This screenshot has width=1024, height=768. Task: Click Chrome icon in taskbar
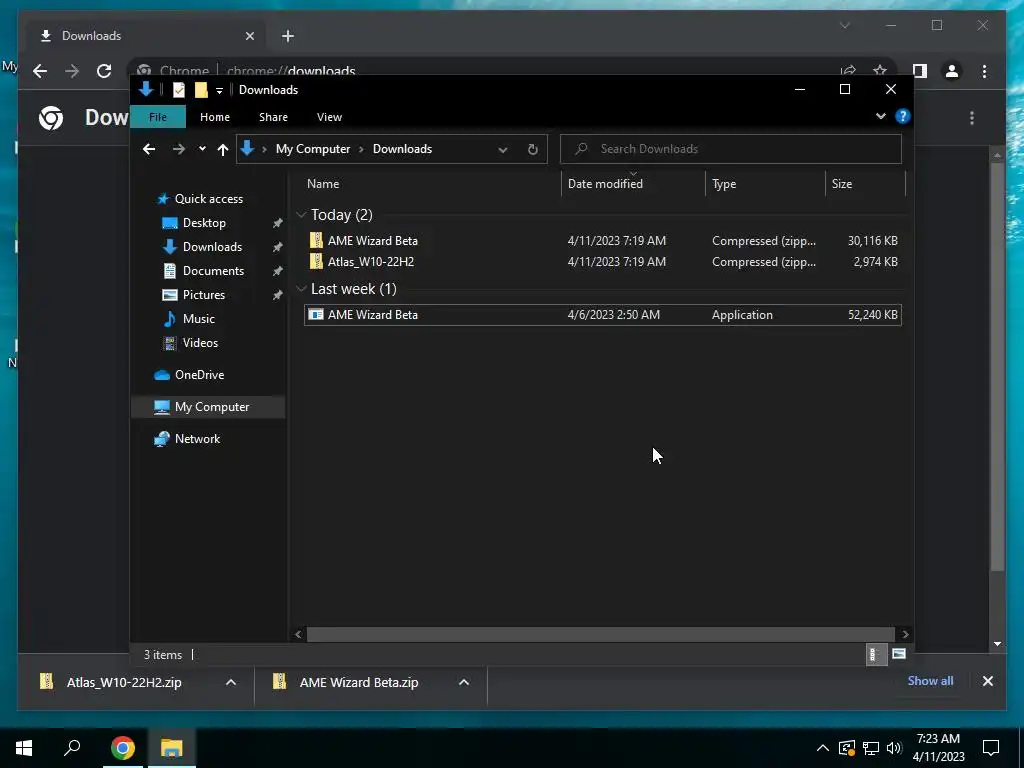pyautogui.click(x=122, y=748)
